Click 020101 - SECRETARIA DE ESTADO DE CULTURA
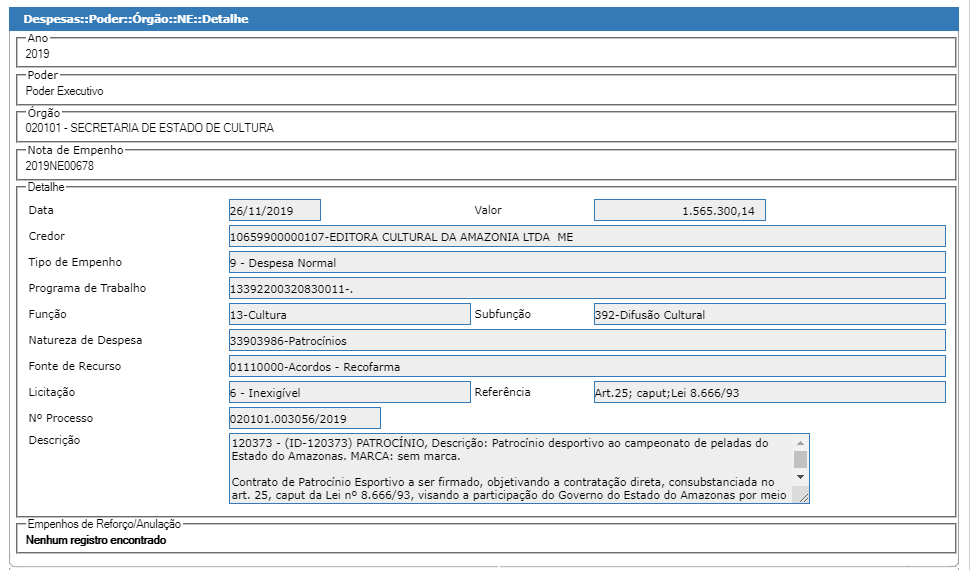Screen dimensions: 970x570 coord(150,128)
